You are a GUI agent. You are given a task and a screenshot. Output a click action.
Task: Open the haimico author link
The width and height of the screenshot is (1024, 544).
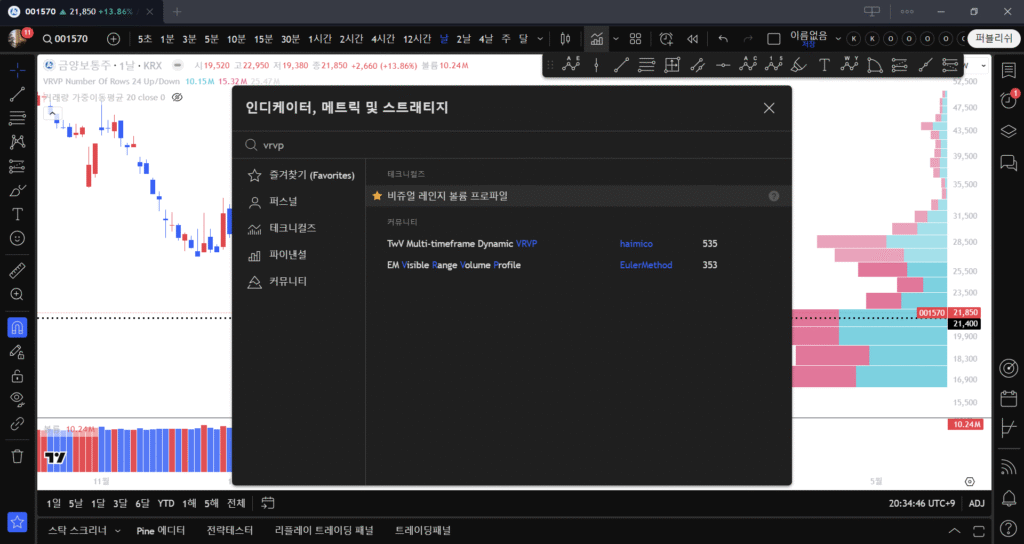636,243
